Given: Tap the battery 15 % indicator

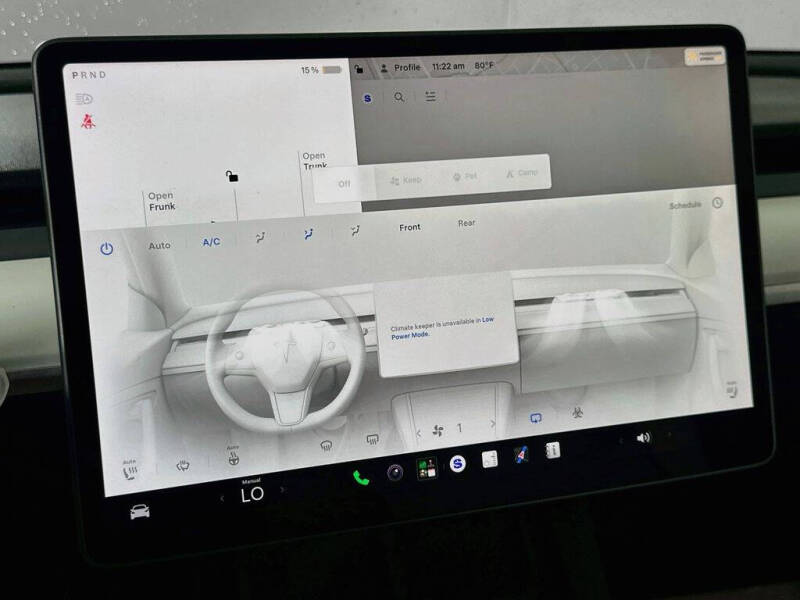Looking at the screenshot, I should 320,70.
